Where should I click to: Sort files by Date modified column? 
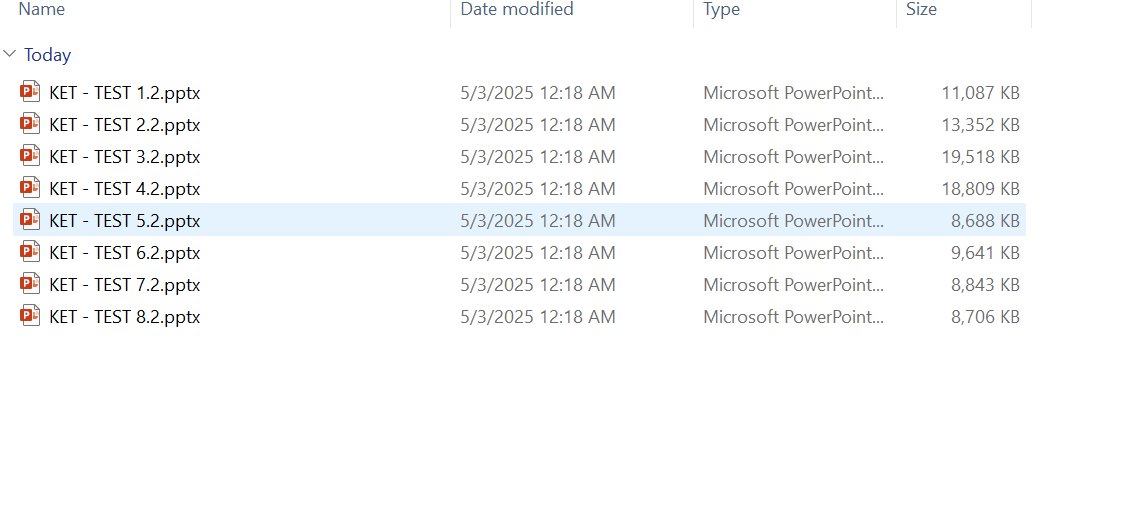point(516,10)
